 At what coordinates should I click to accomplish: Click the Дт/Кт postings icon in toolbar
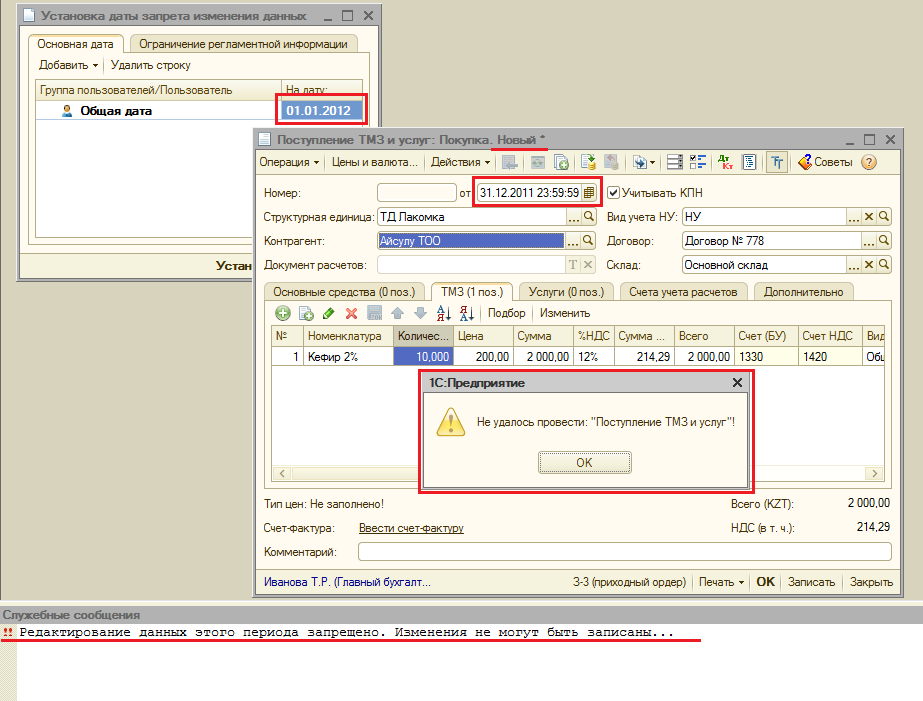click(x=725, y=162)
